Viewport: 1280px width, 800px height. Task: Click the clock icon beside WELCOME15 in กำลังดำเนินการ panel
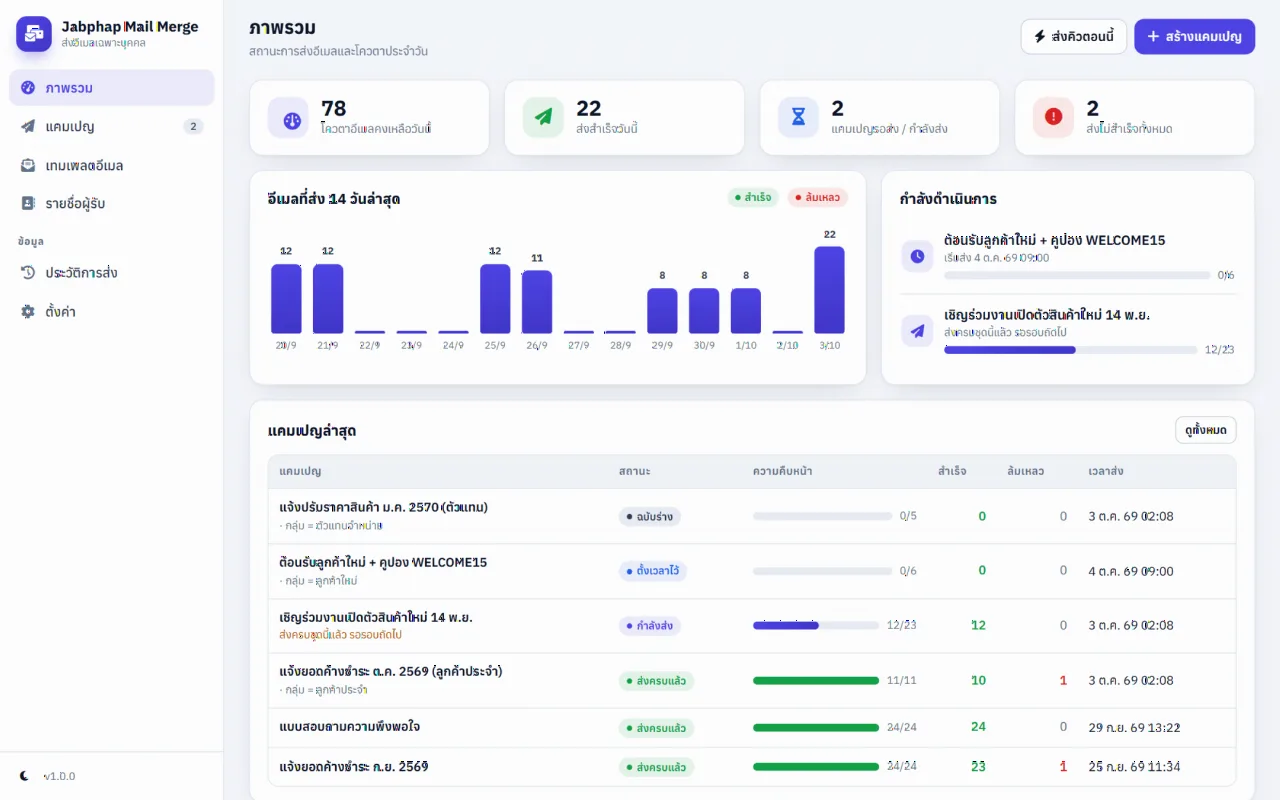point(917,256)
